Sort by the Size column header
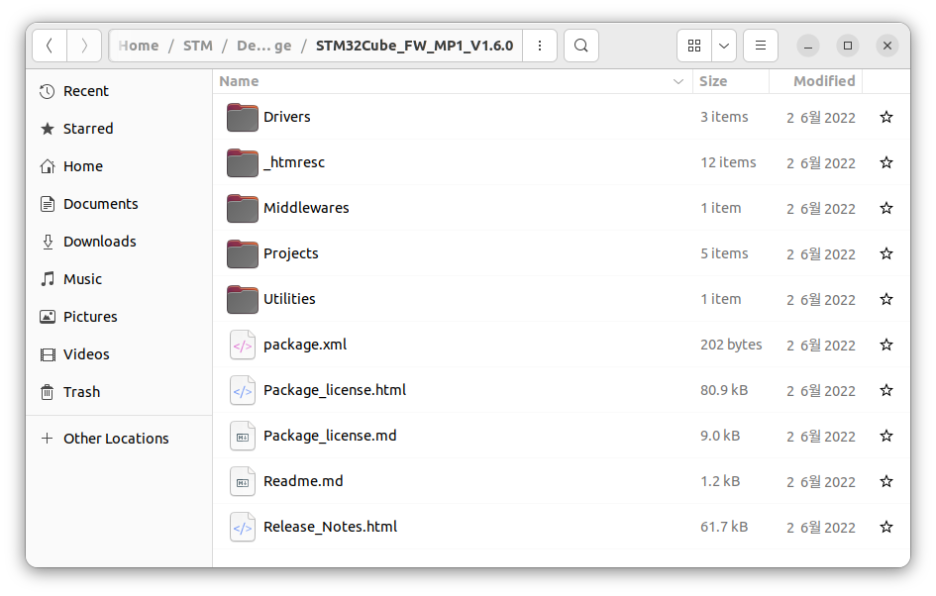 click(731, 81)
